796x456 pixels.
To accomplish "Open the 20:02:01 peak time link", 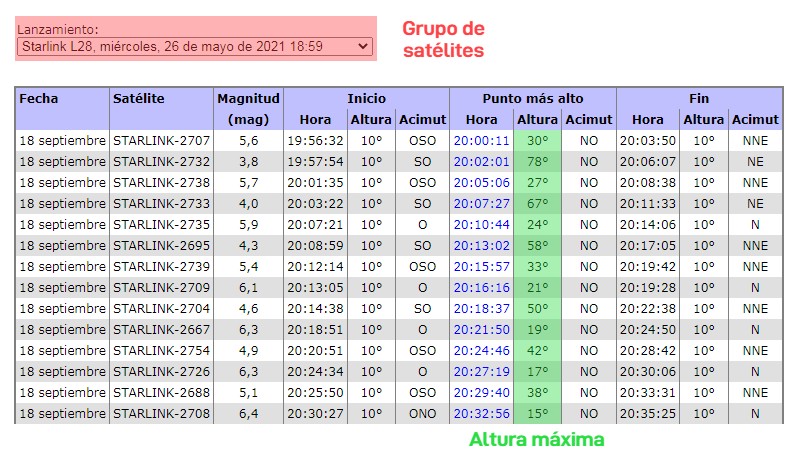I will click(481, 162).
